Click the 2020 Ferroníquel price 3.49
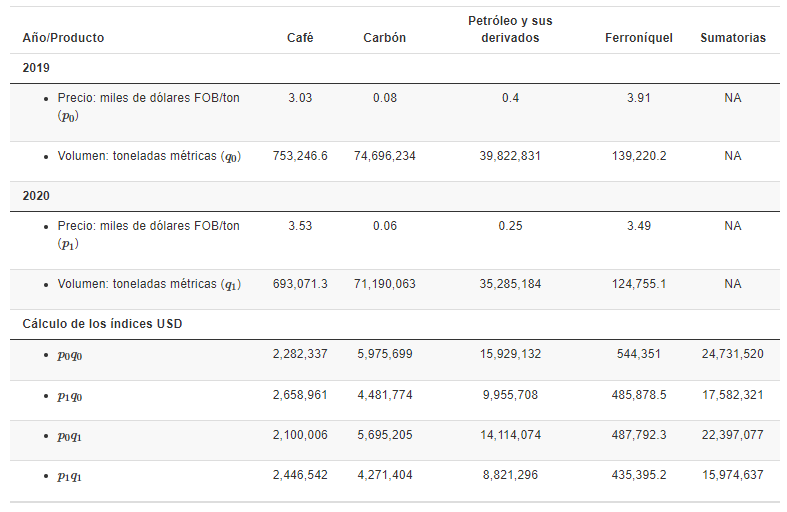Image resolution: width=787 pixels, height=512 pixels. pyautogui.click(x=639, y=226)
